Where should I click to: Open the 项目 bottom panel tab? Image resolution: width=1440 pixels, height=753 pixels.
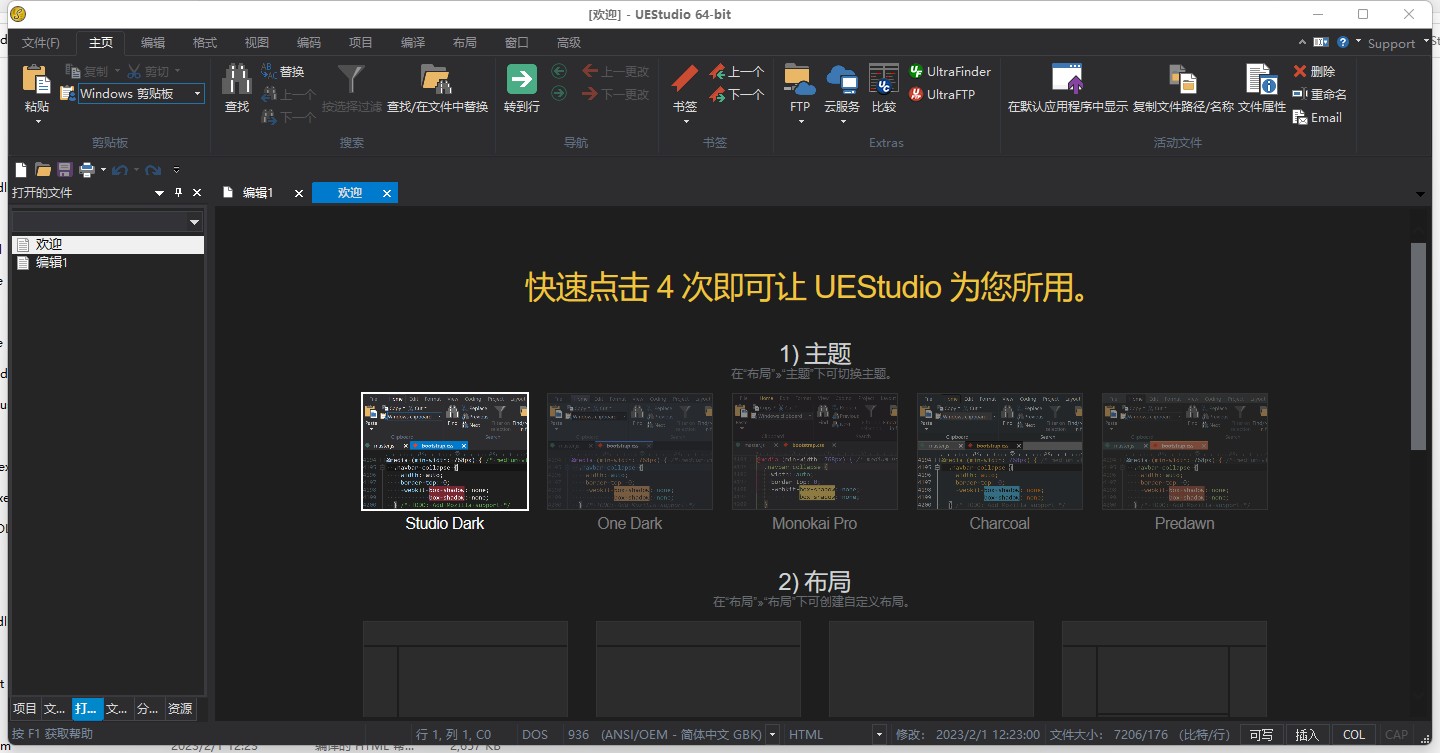[25, 709]
